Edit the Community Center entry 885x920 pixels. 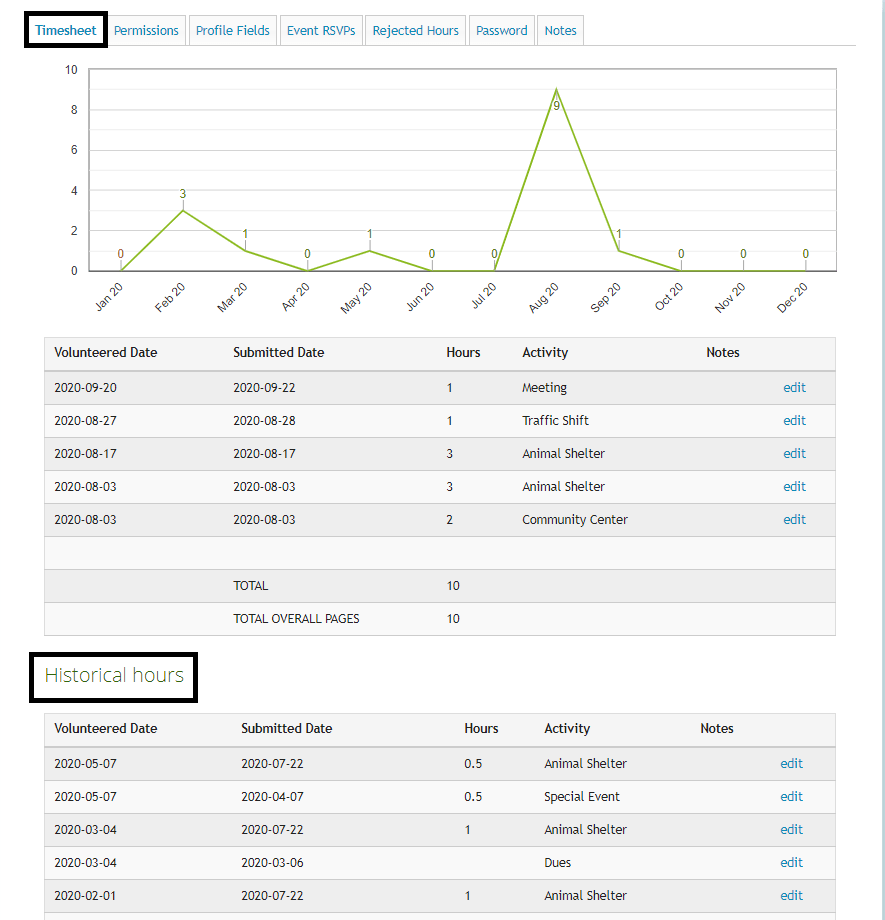coord(794,519)
